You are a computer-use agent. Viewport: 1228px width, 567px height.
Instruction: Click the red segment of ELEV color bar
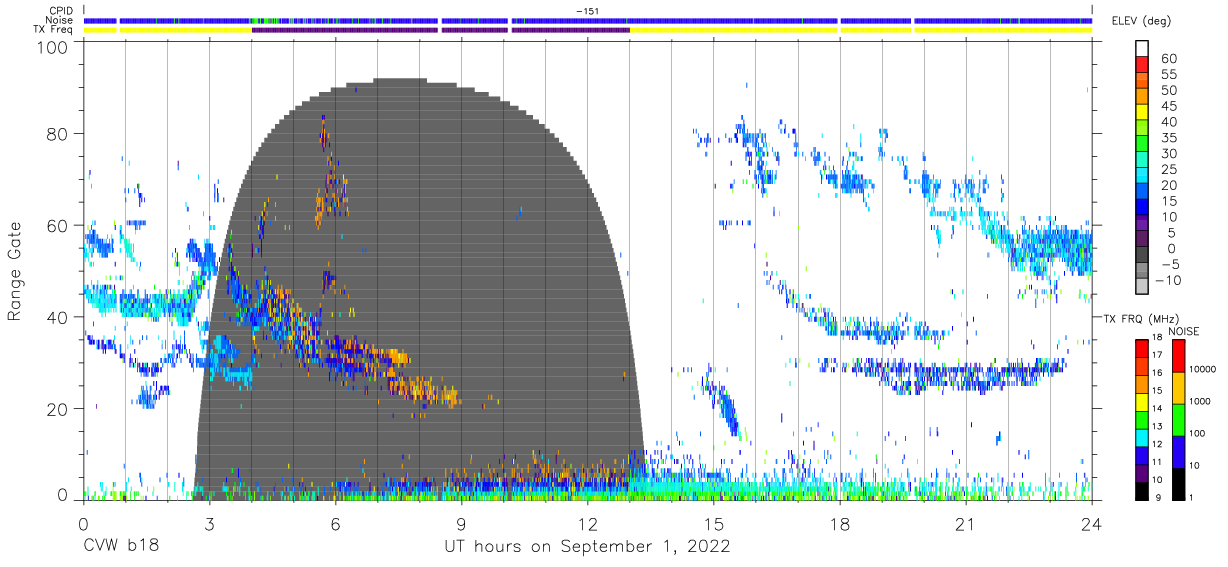point(1142,65)
